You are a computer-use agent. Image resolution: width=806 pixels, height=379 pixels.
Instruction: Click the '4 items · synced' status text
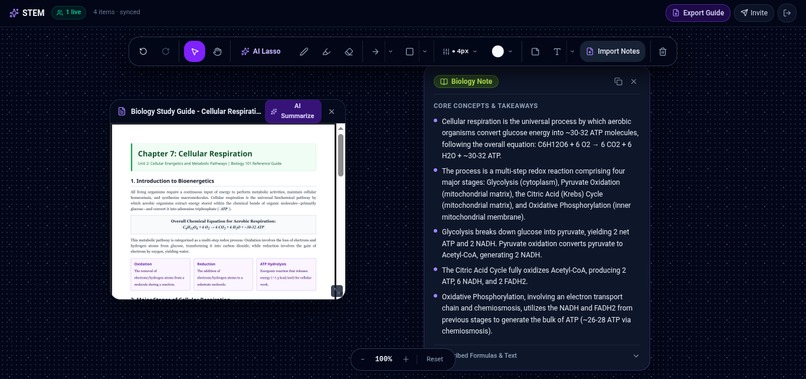pos(117,12)
